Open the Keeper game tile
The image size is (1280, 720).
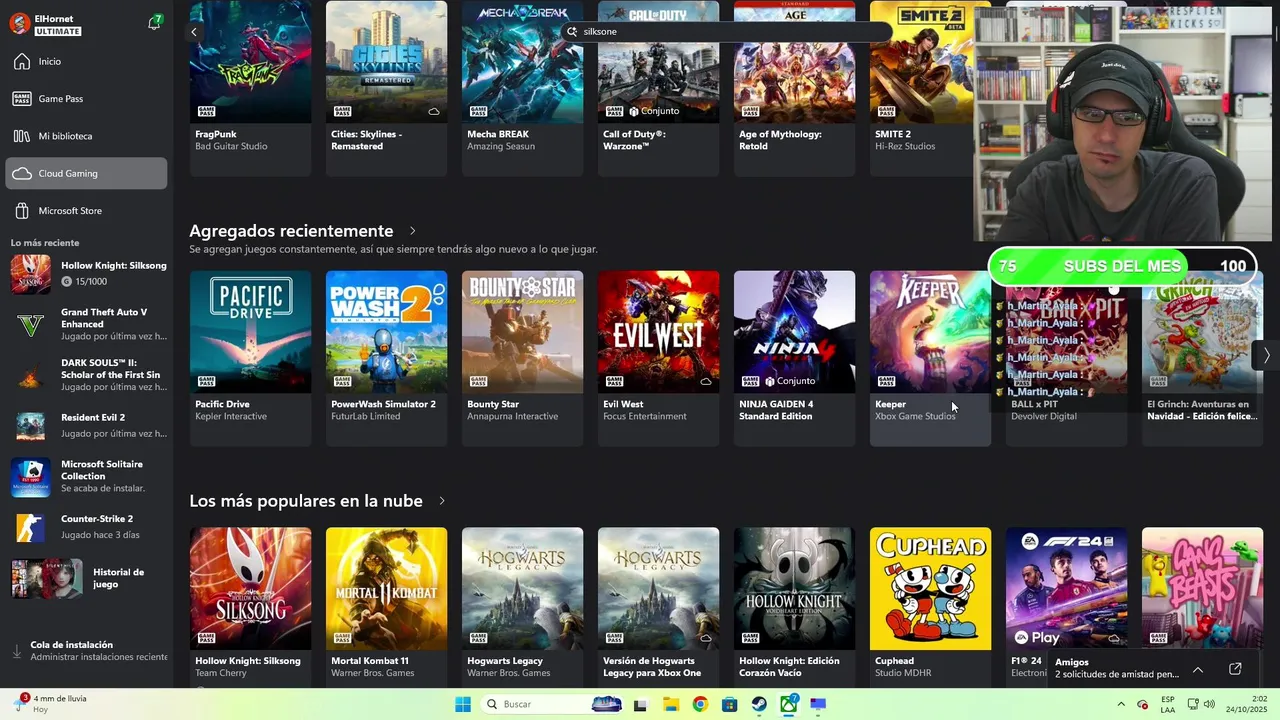click(930, 358)
